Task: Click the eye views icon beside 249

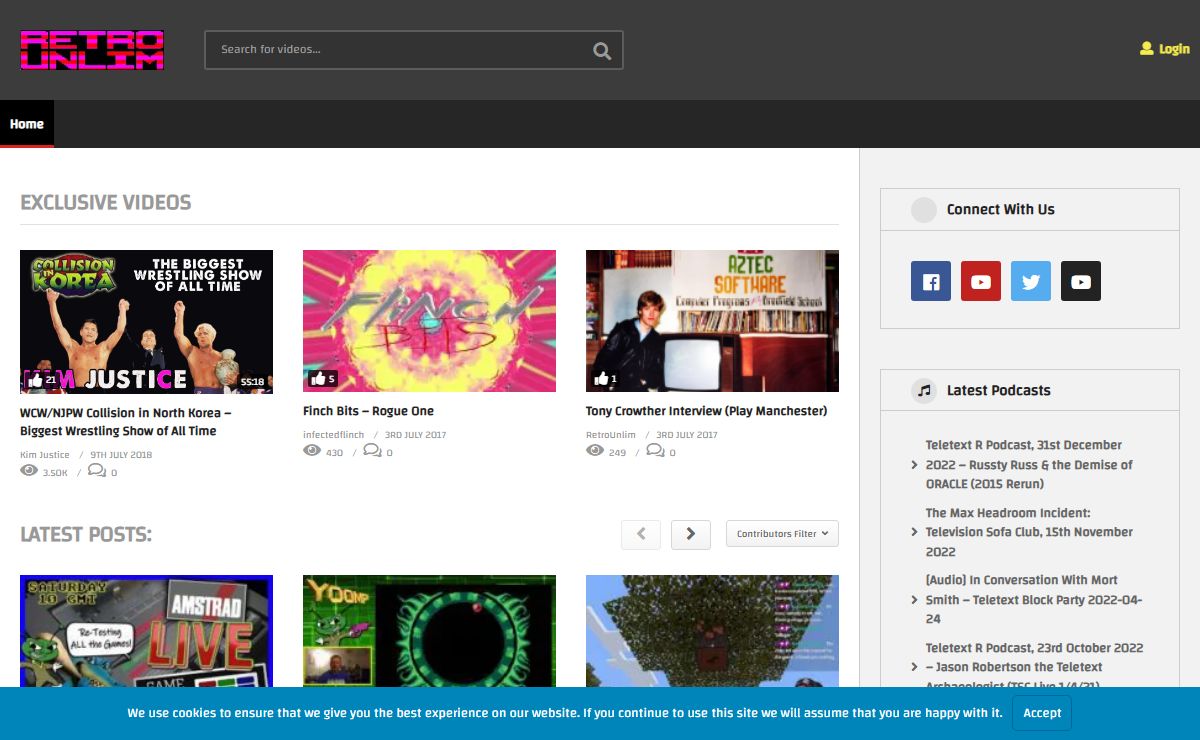Action: (x=595, y=451)
